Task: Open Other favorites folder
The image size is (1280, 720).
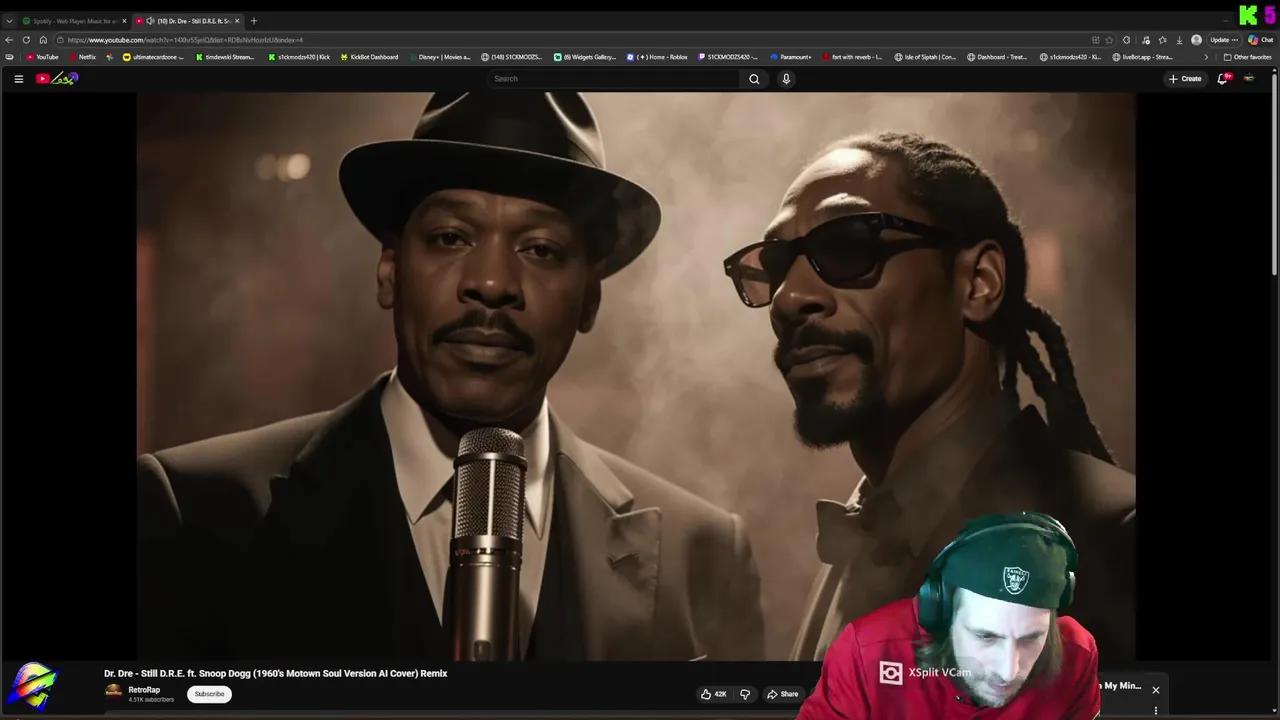Action: (1248, 57)
